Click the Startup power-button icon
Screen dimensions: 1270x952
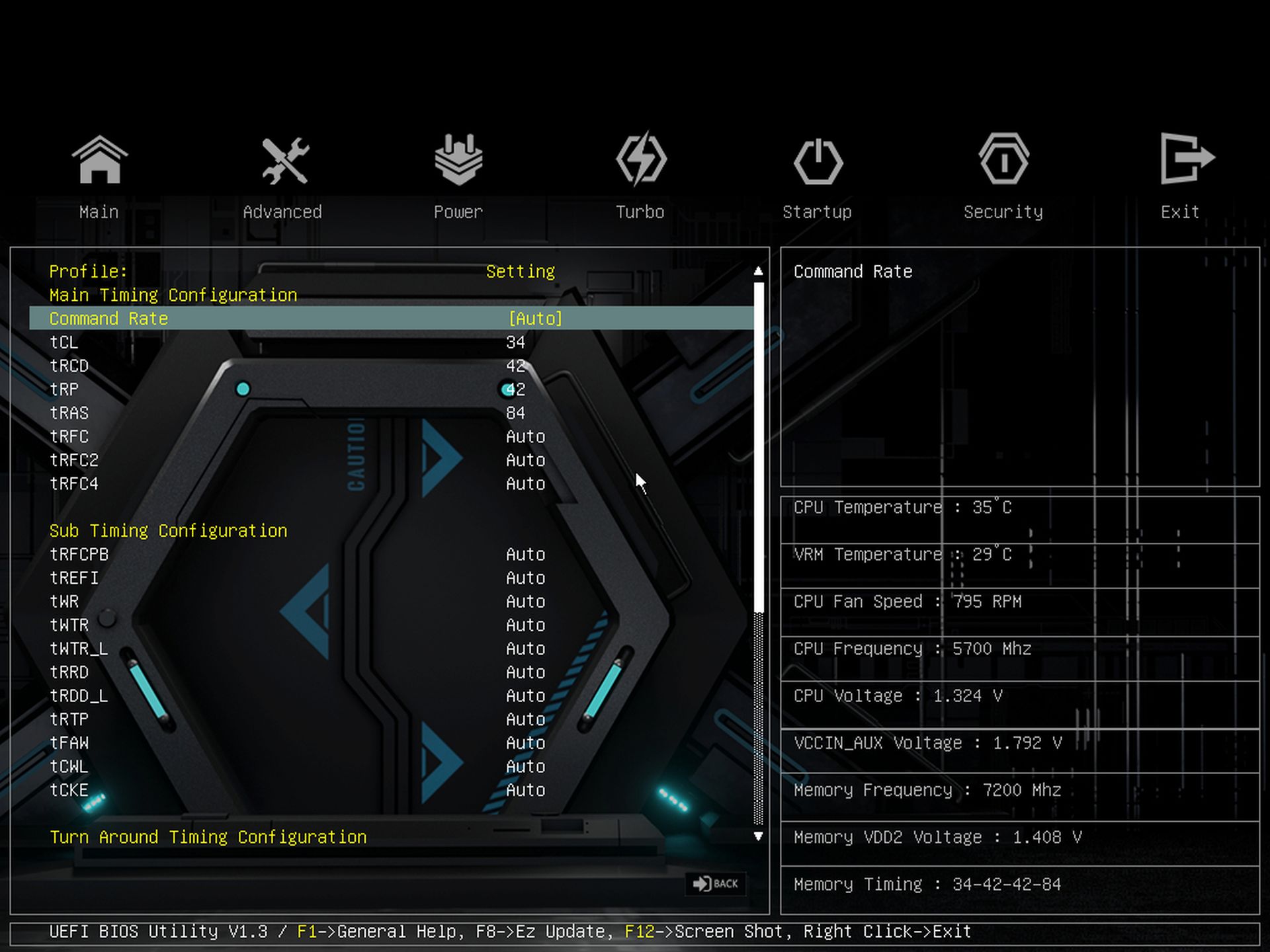(818, 161)
